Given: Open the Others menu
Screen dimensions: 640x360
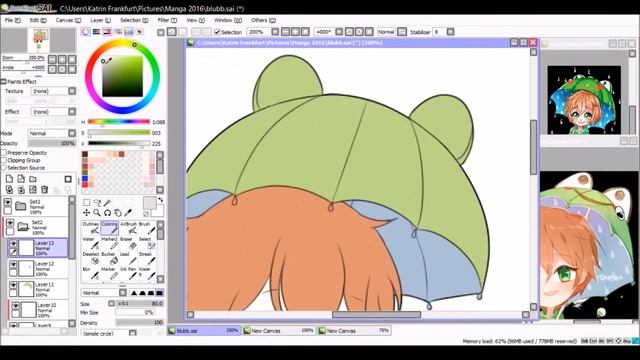Looking at the screenshot, I should [263, 20].
